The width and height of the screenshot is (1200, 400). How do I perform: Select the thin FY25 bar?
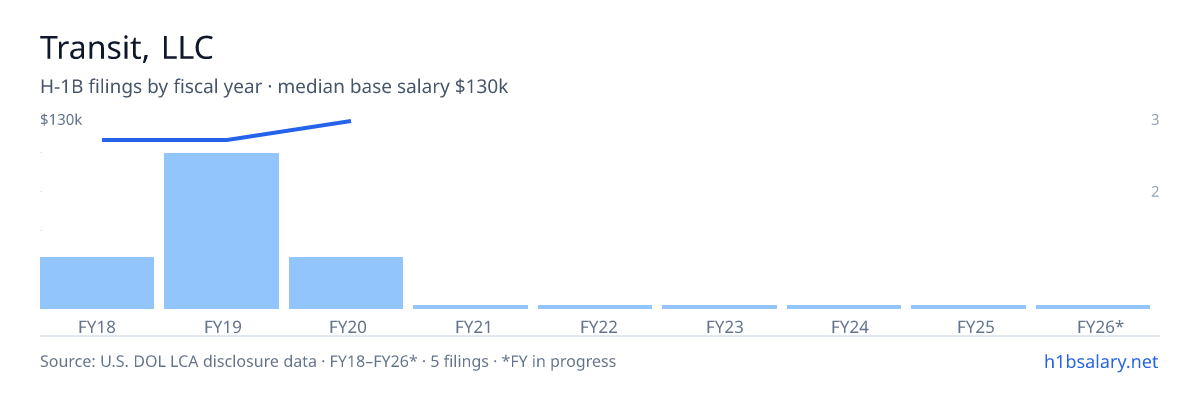point(968,307)
